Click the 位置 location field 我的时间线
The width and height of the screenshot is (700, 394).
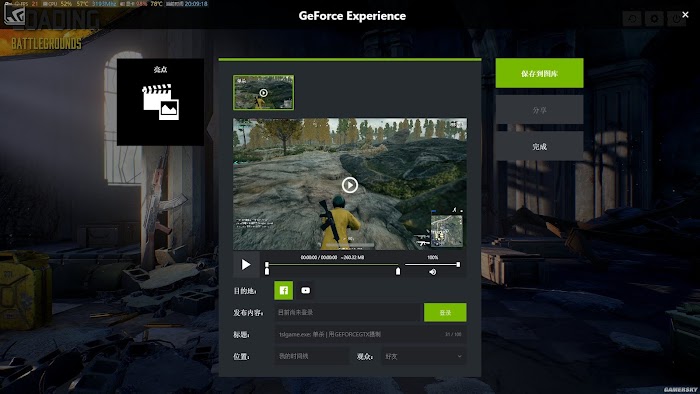click(x=312, y=356)
